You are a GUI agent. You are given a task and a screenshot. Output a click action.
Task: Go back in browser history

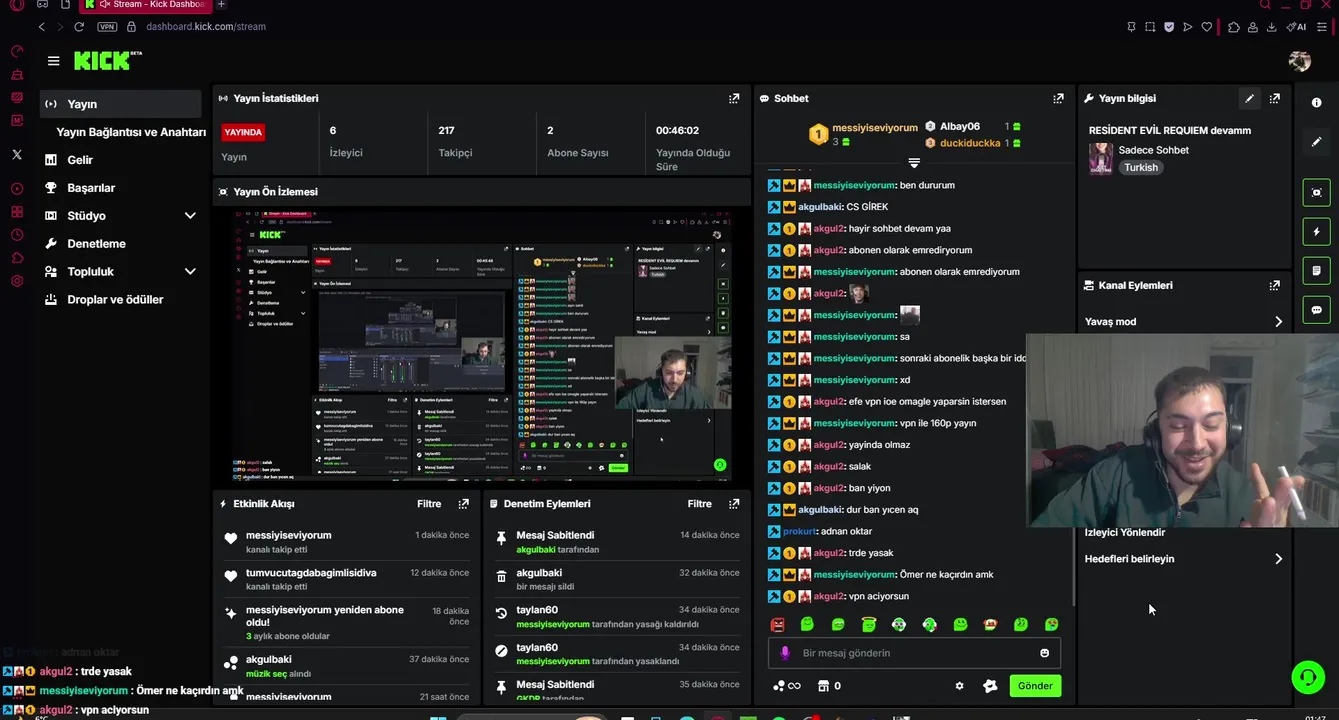pyautogui.click(x=41, y=27)
